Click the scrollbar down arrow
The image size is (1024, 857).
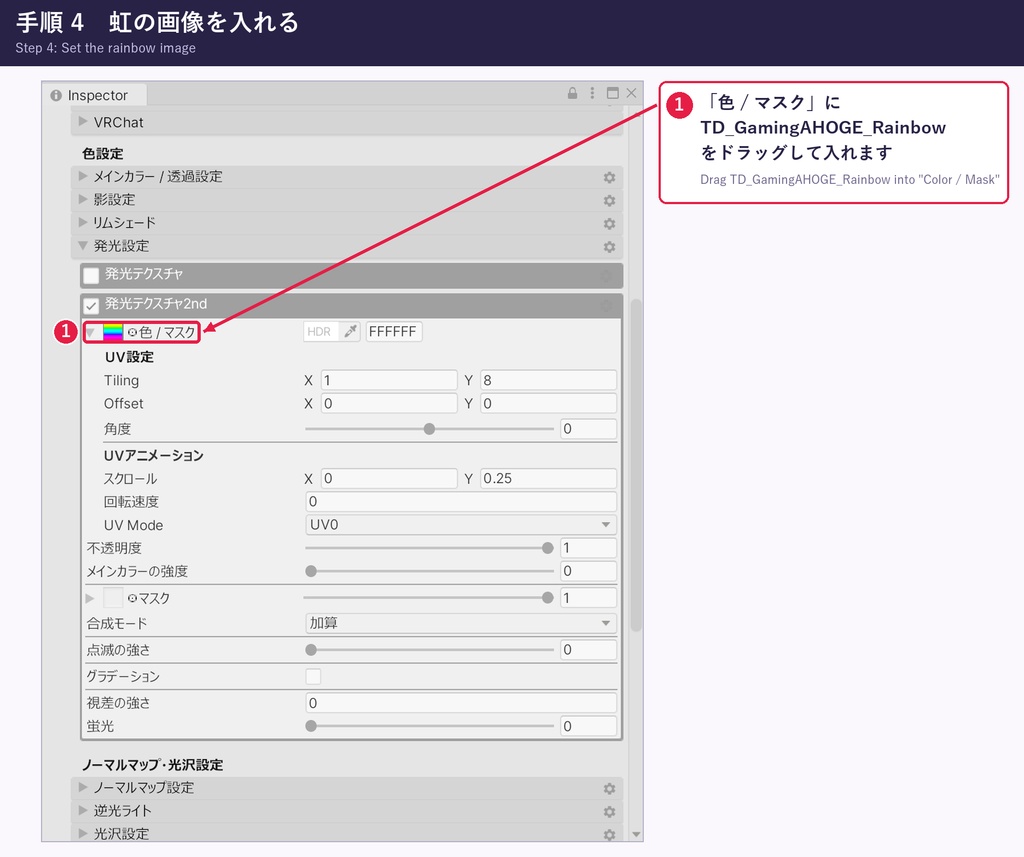(636, 835)
